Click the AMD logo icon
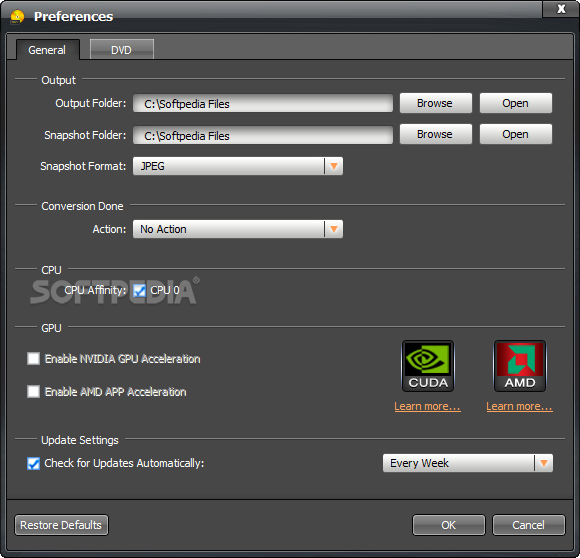The image size is (580, 558). pyautogui.click(x=520, y=366)
